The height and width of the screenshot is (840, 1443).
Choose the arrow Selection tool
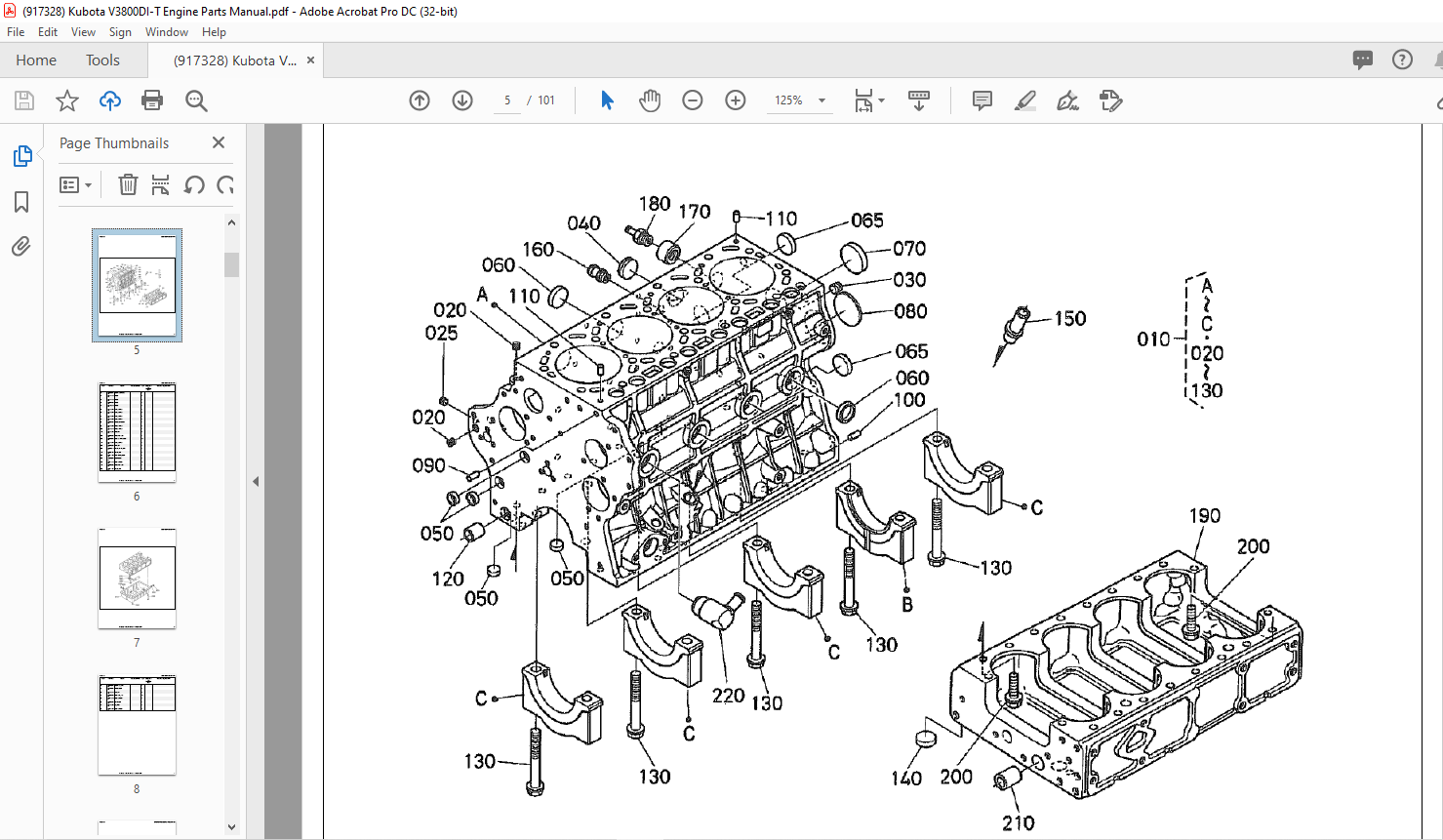pyautogui.click(x=607, y=100)
